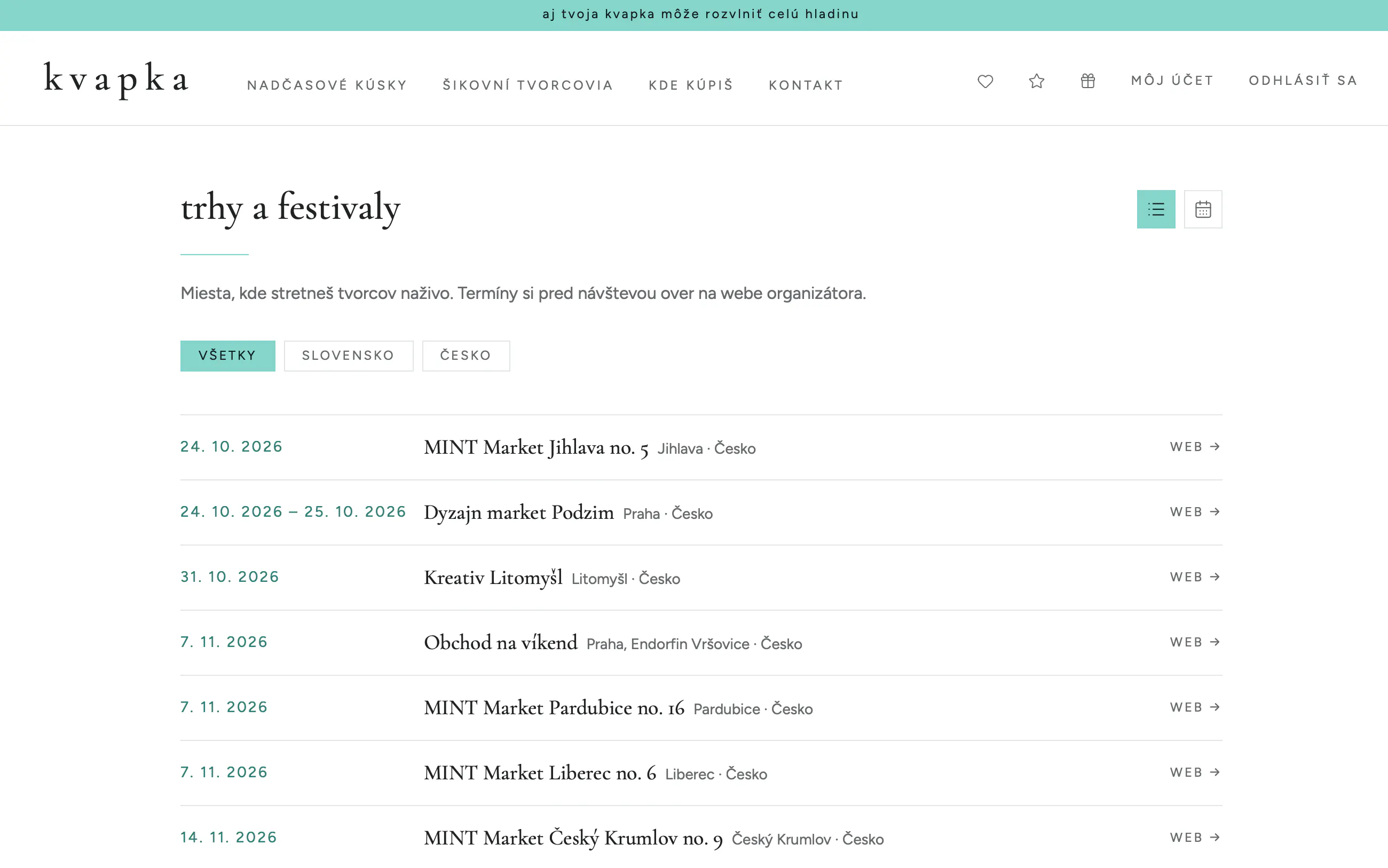The width and height of the screenshot is (1388, 868).
Task: Open WEB link for Dyzajn market Podzim
Action: click(1195, 511)
